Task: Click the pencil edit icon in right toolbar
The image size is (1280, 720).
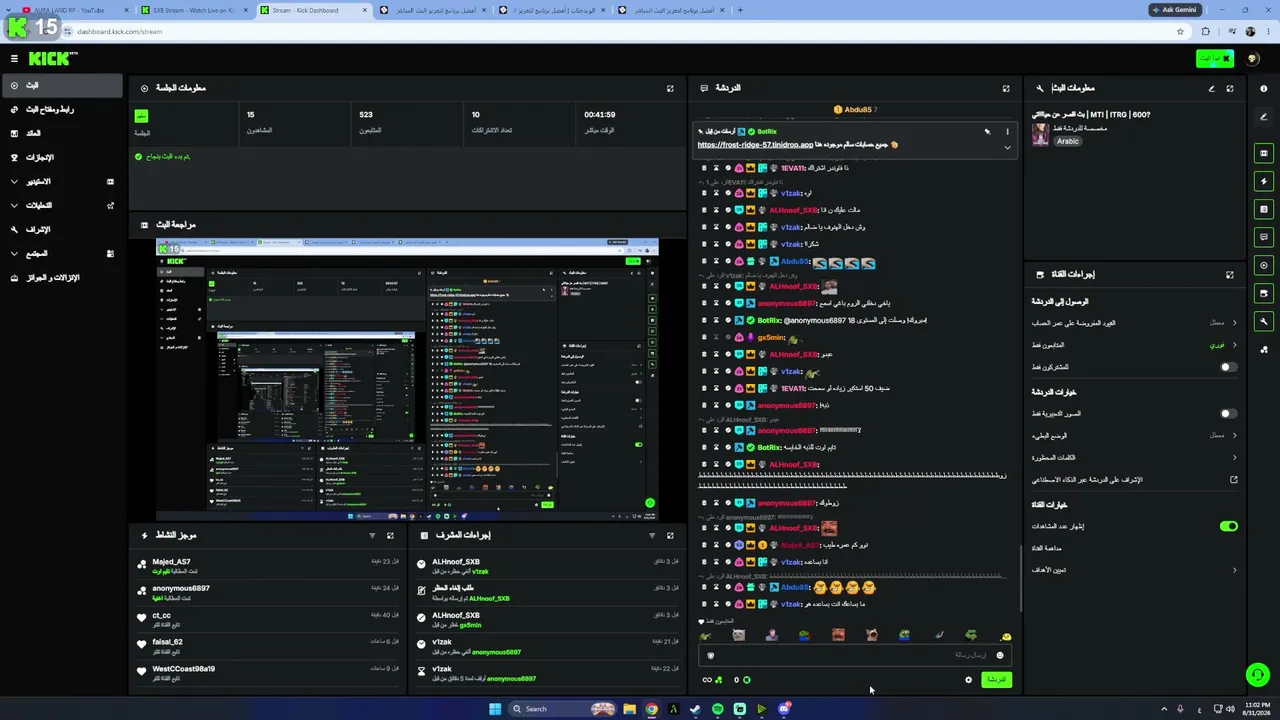Action: pos(1264,116)
